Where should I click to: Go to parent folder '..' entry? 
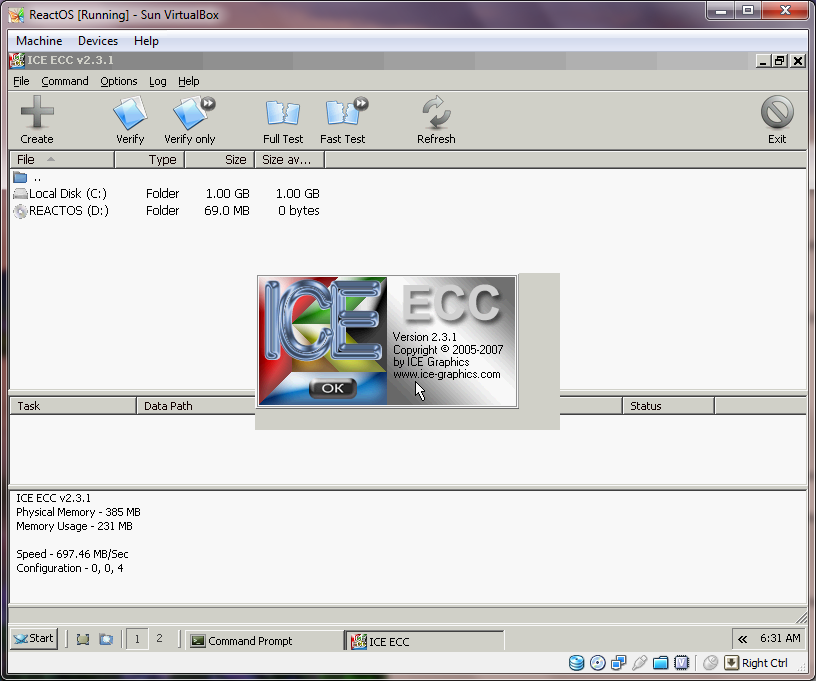(x=36, y=177)
